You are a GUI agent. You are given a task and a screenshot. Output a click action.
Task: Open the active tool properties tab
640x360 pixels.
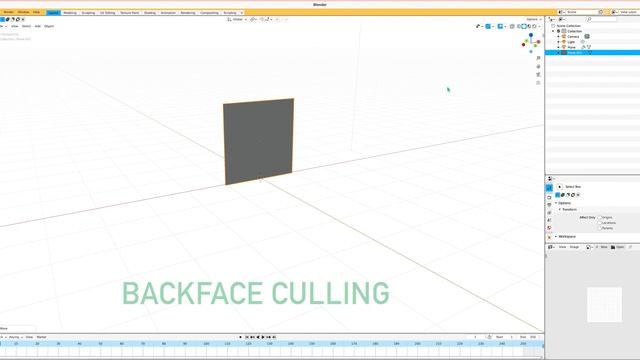549,188
